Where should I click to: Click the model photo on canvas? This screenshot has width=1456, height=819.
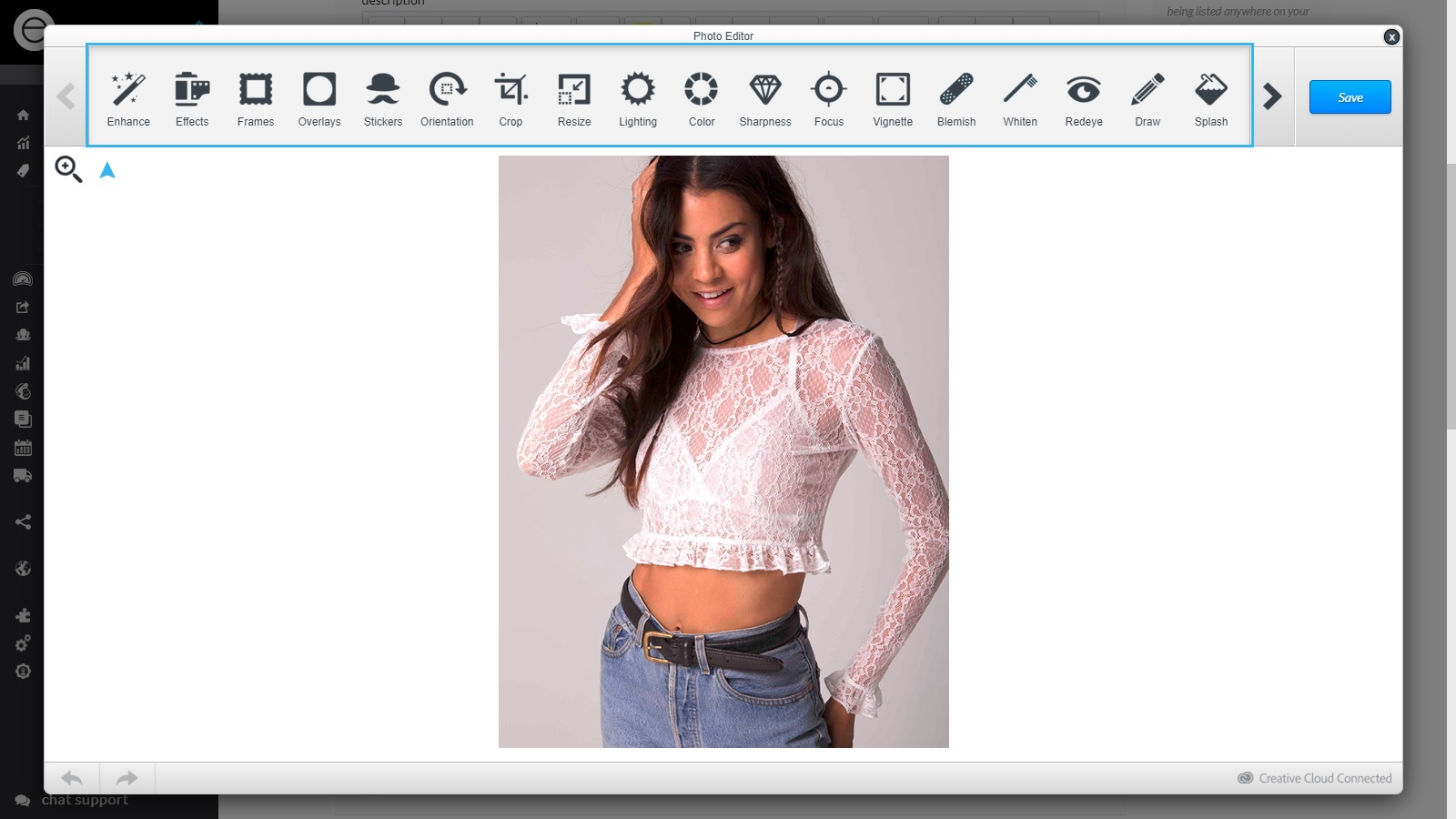pyautogui.click(x=723, y=451)
